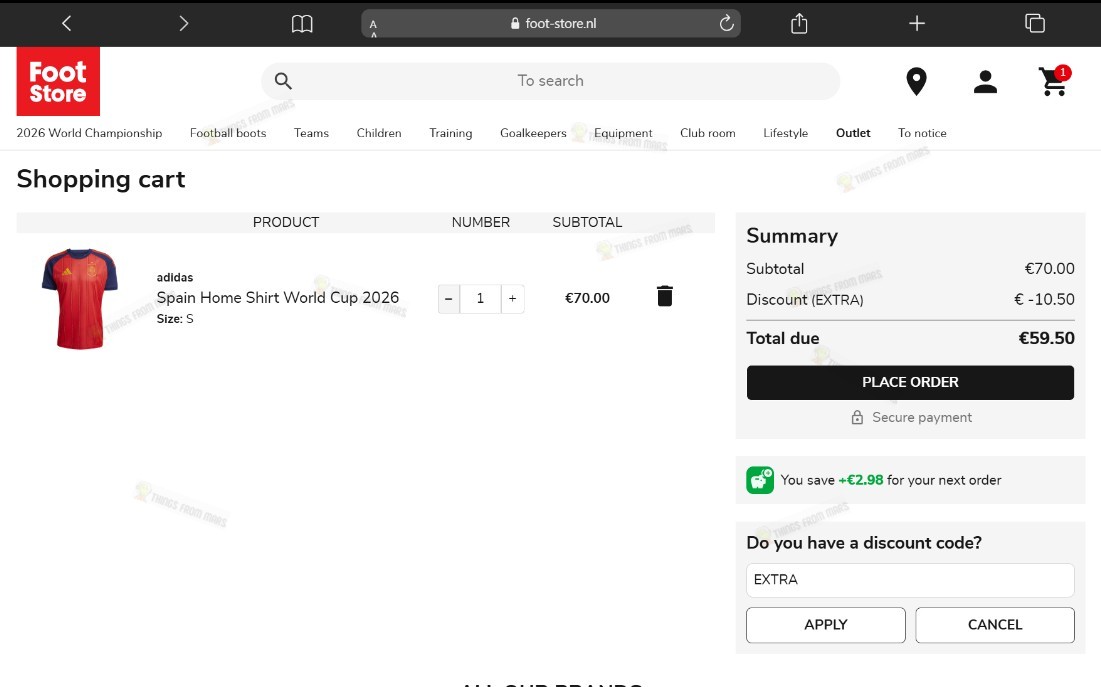Viewport: 1101px width, 687px height.
Task: Show the browser tabs overview icon
Action: coord(1034,23)
